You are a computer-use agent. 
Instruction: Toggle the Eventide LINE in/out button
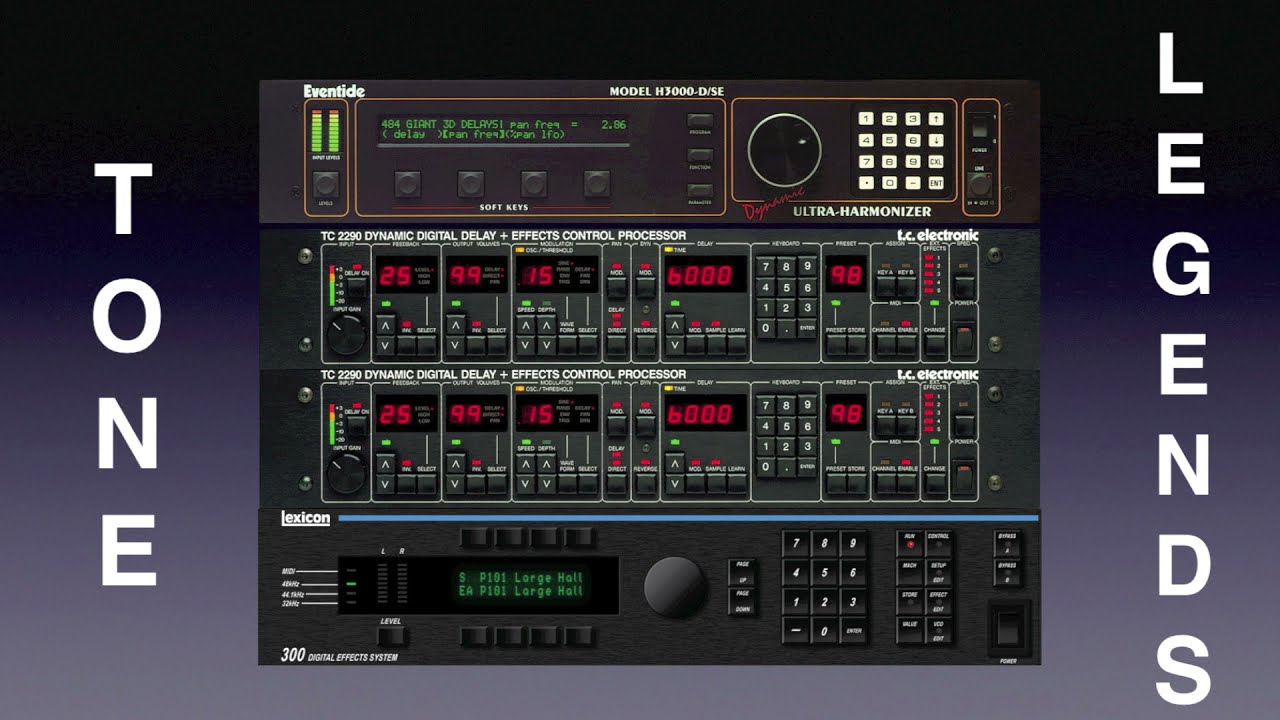(980, 185)
